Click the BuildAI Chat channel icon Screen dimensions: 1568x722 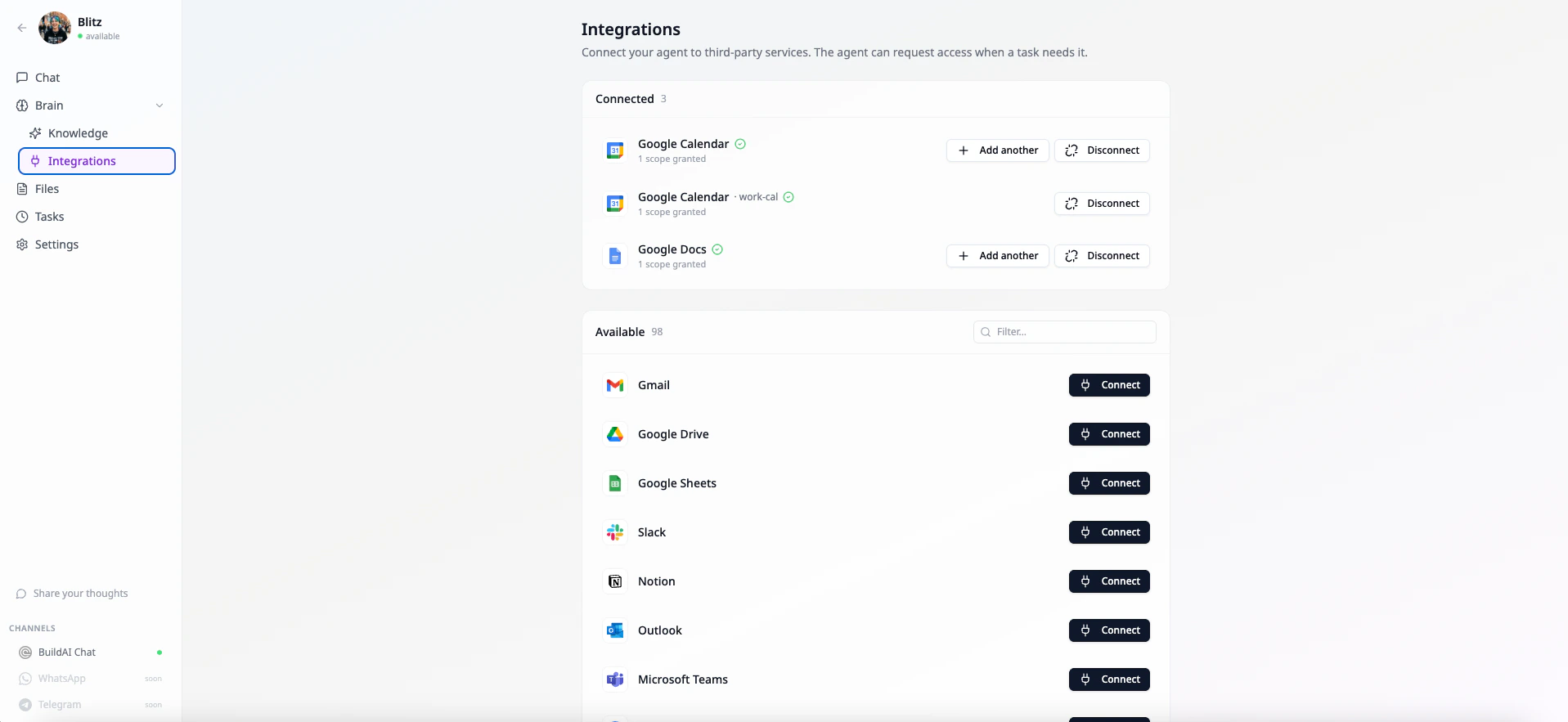(25, 652)
